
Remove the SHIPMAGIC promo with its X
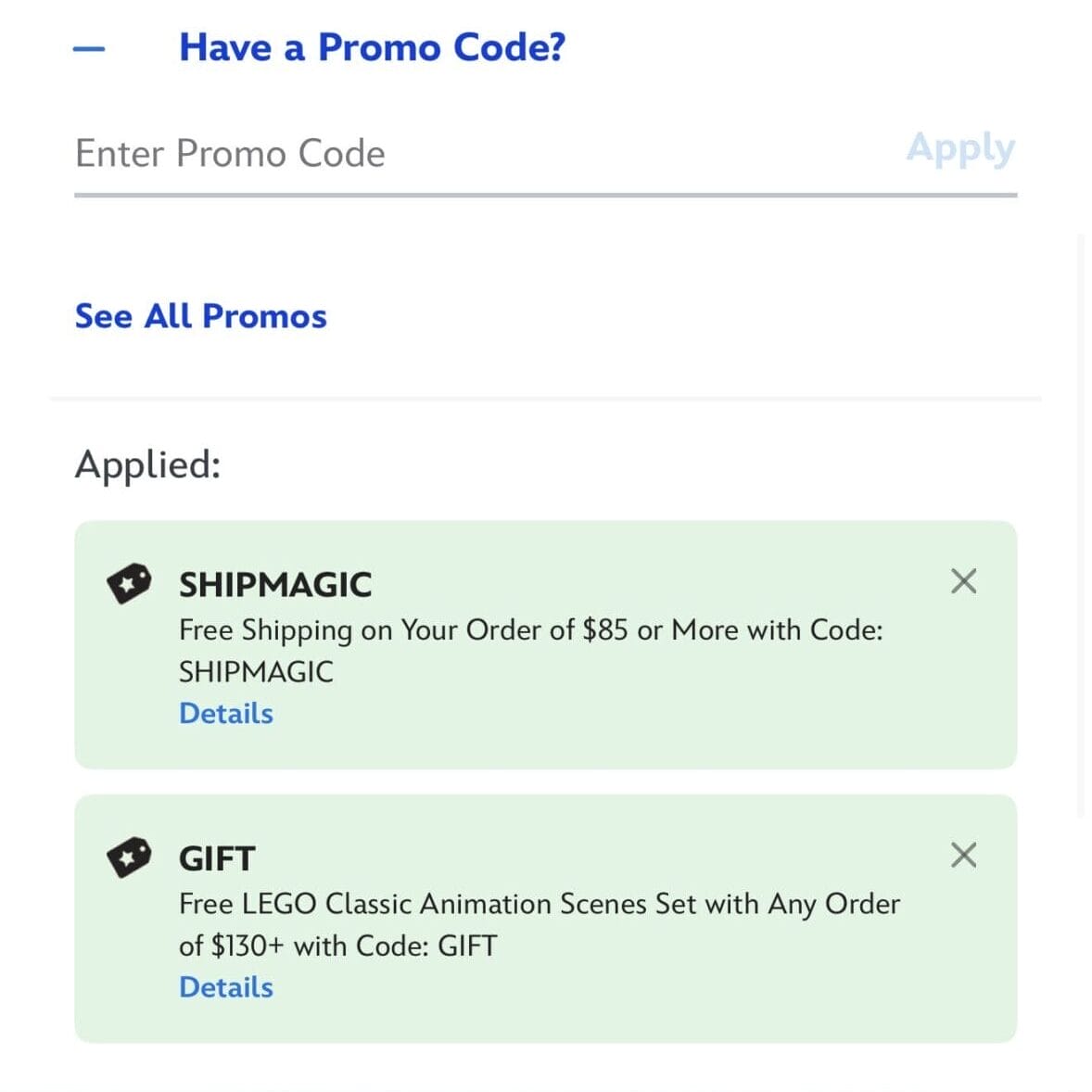(x=963, y=581)
